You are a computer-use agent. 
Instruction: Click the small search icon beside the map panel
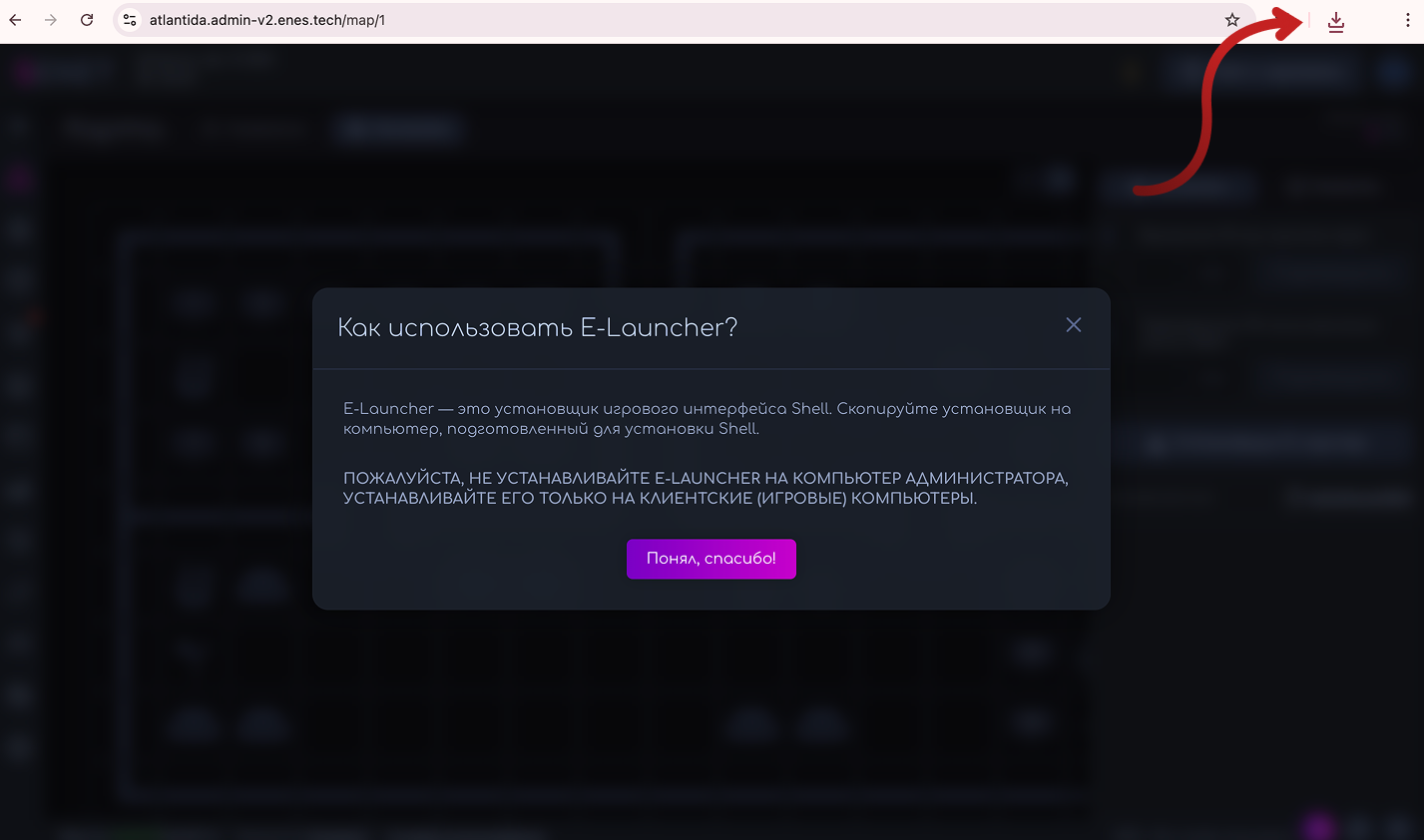tap(1060, 181)
